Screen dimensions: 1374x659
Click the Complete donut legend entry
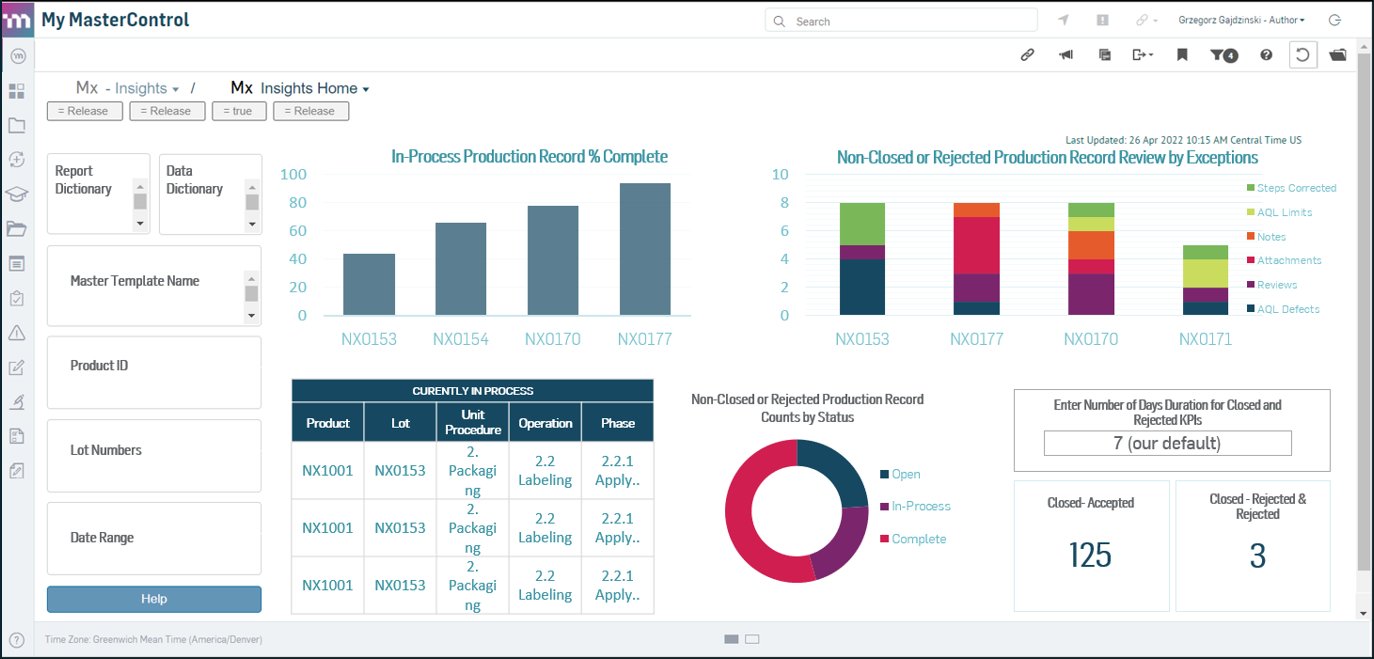tap(913, 539)
